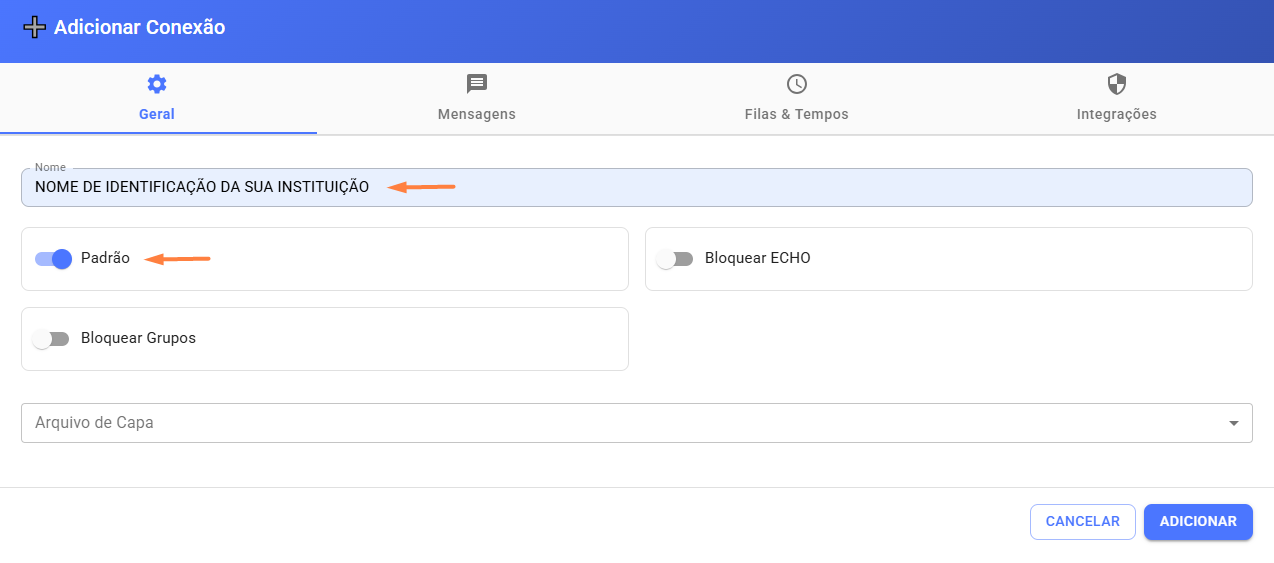Go to the Integrações tab label
1274x563 pixels.
pos(1117,114)
